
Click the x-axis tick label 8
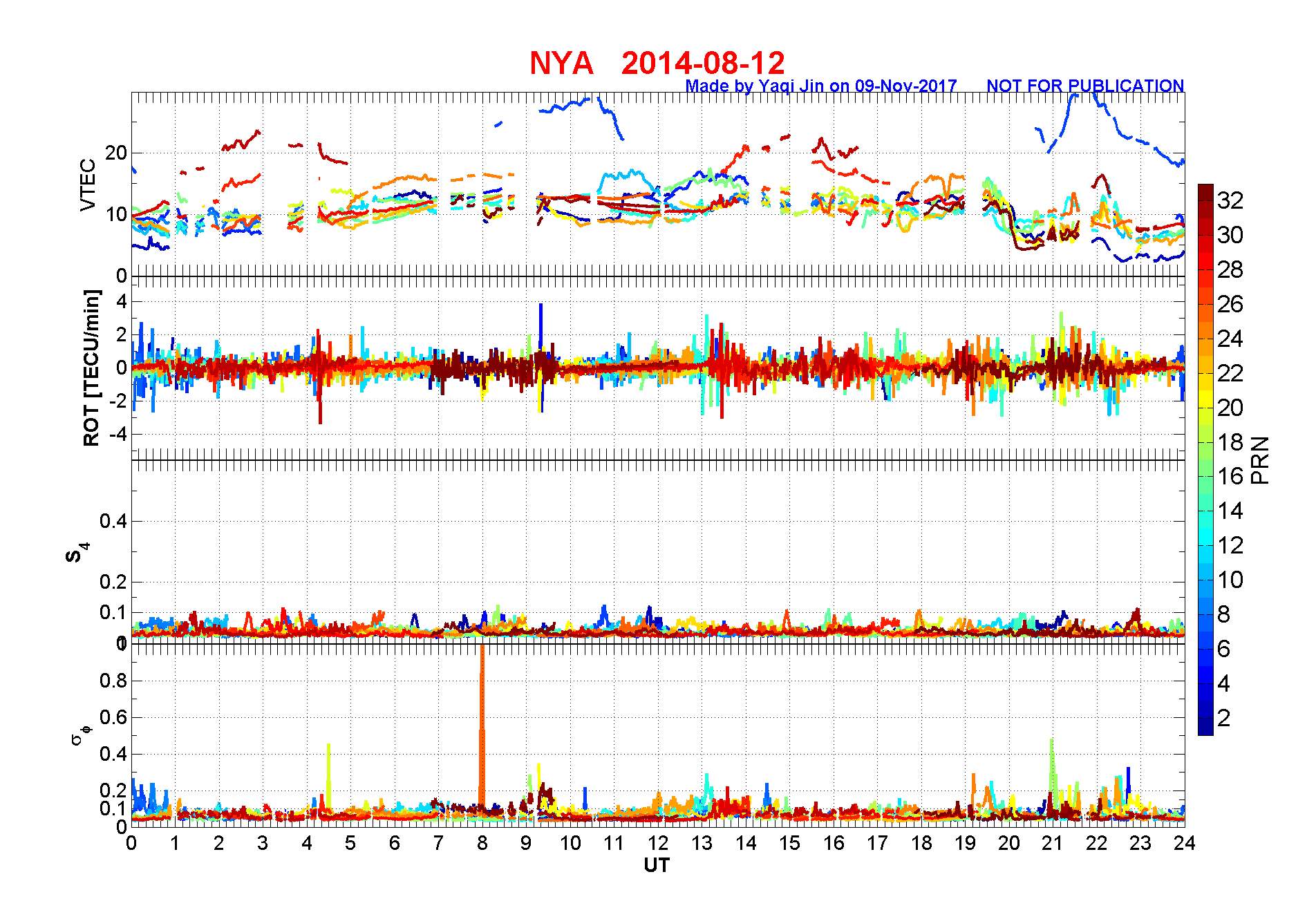pyautogui.click(x=482, y=843)
